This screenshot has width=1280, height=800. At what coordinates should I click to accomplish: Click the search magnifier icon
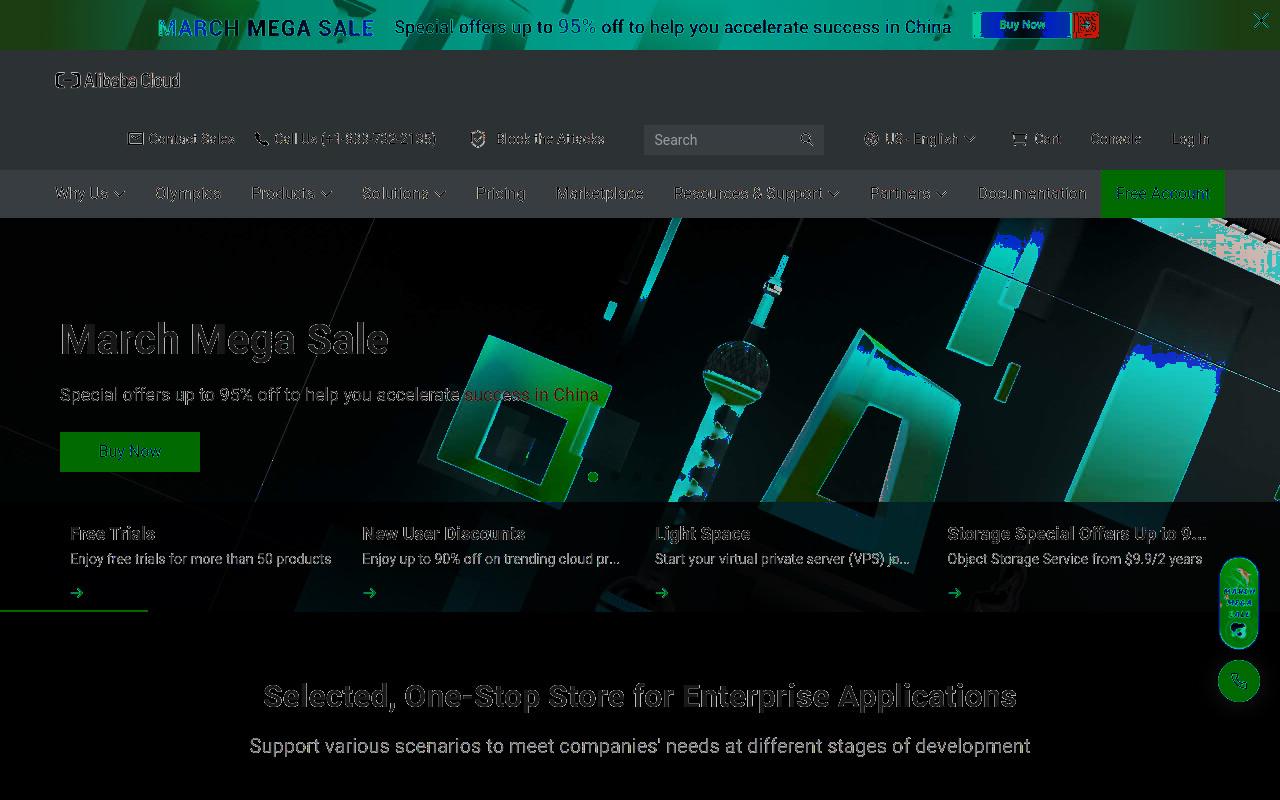[807, 139]
